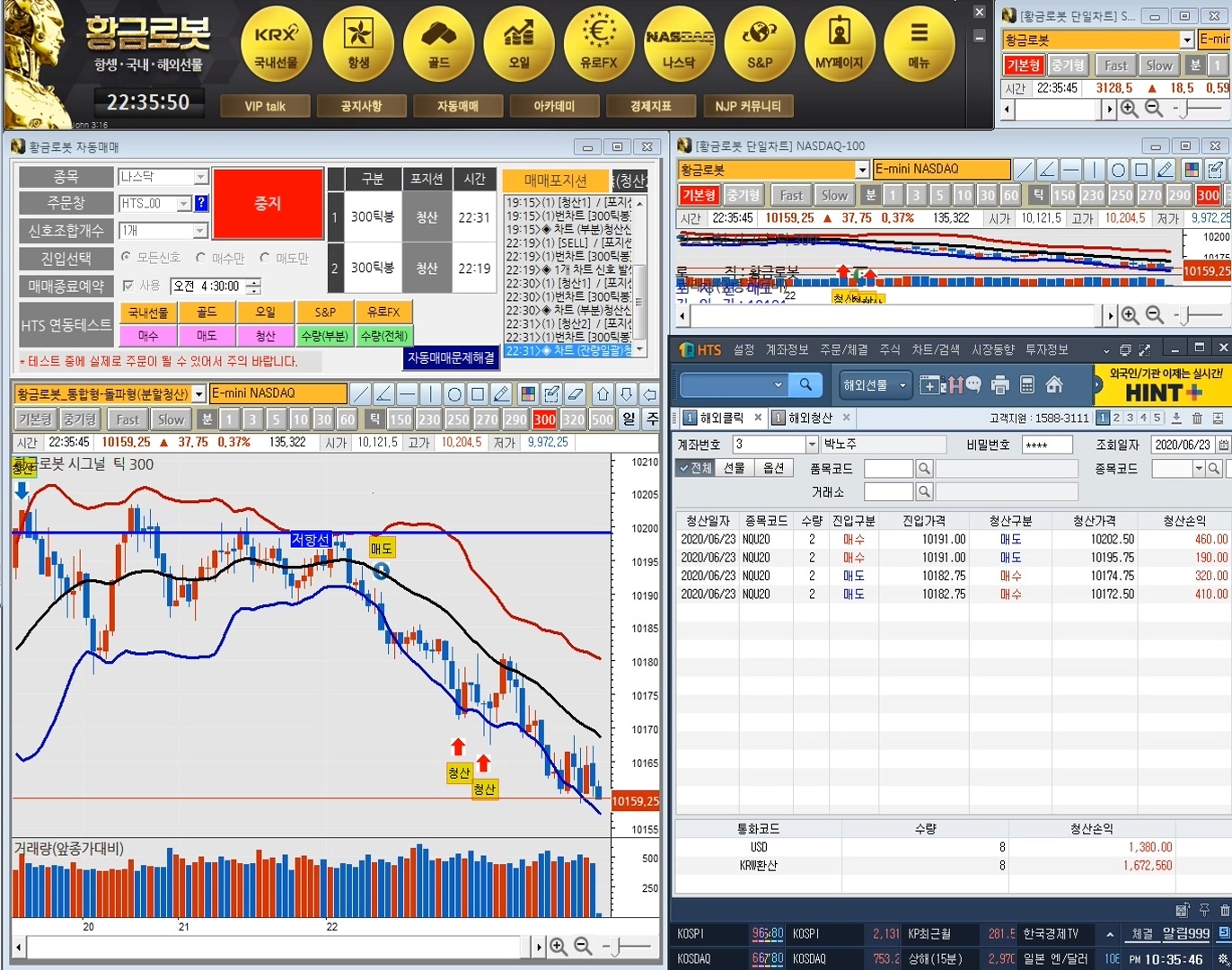1232x970 pixels.
Task: Open the color palette icon in the main chart toolbar
Action: click(528, 393)
